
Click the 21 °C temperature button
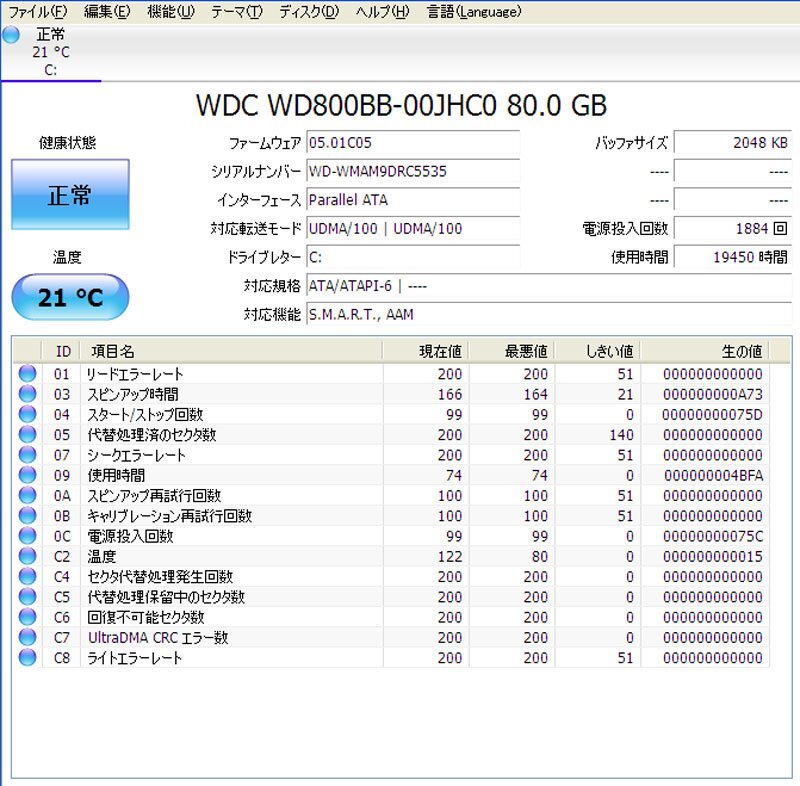point(69,297)
